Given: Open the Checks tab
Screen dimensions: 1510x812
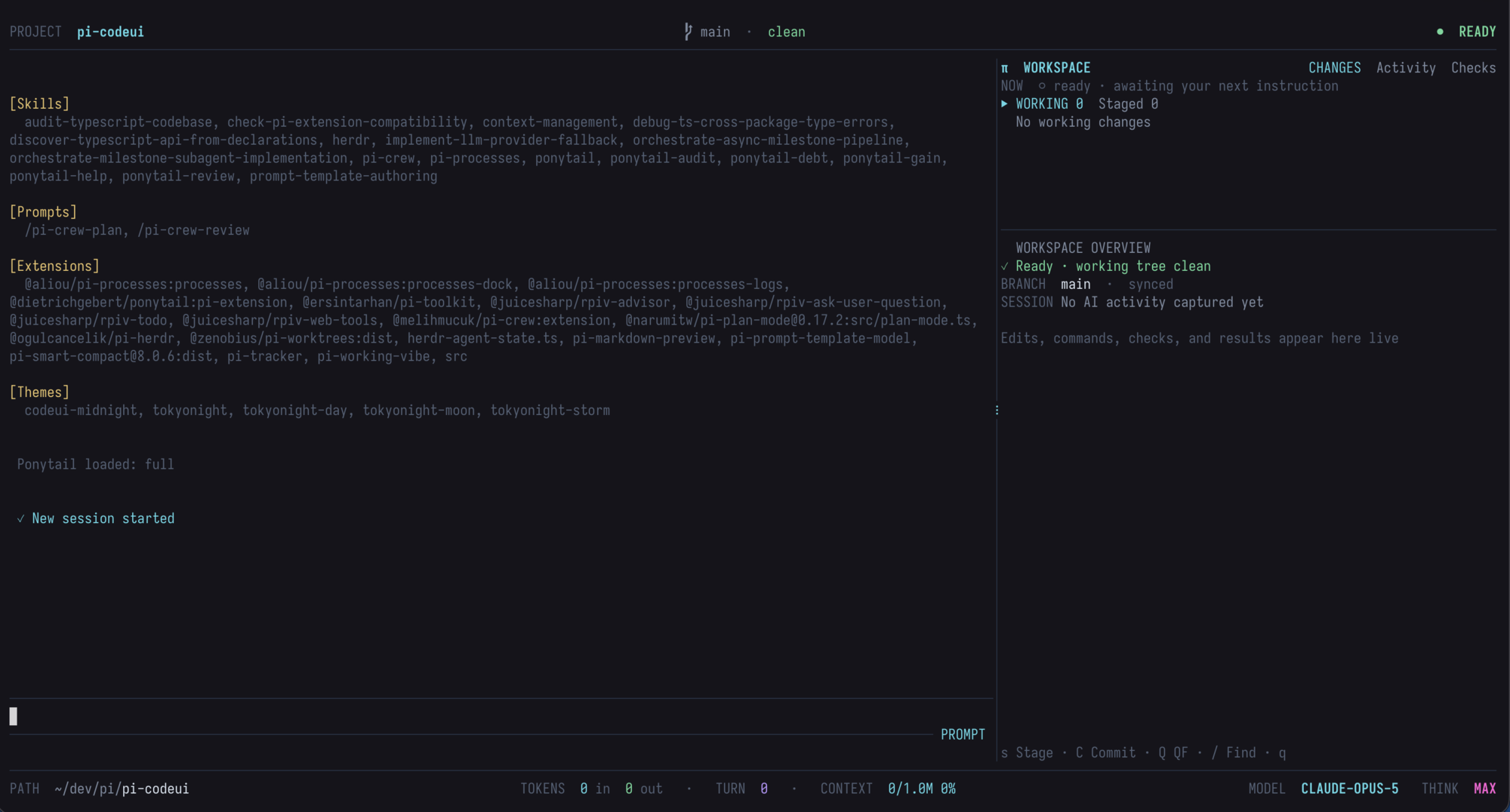Looking at the screenshot, I should pyautogui.click(x=1473, y=68).
